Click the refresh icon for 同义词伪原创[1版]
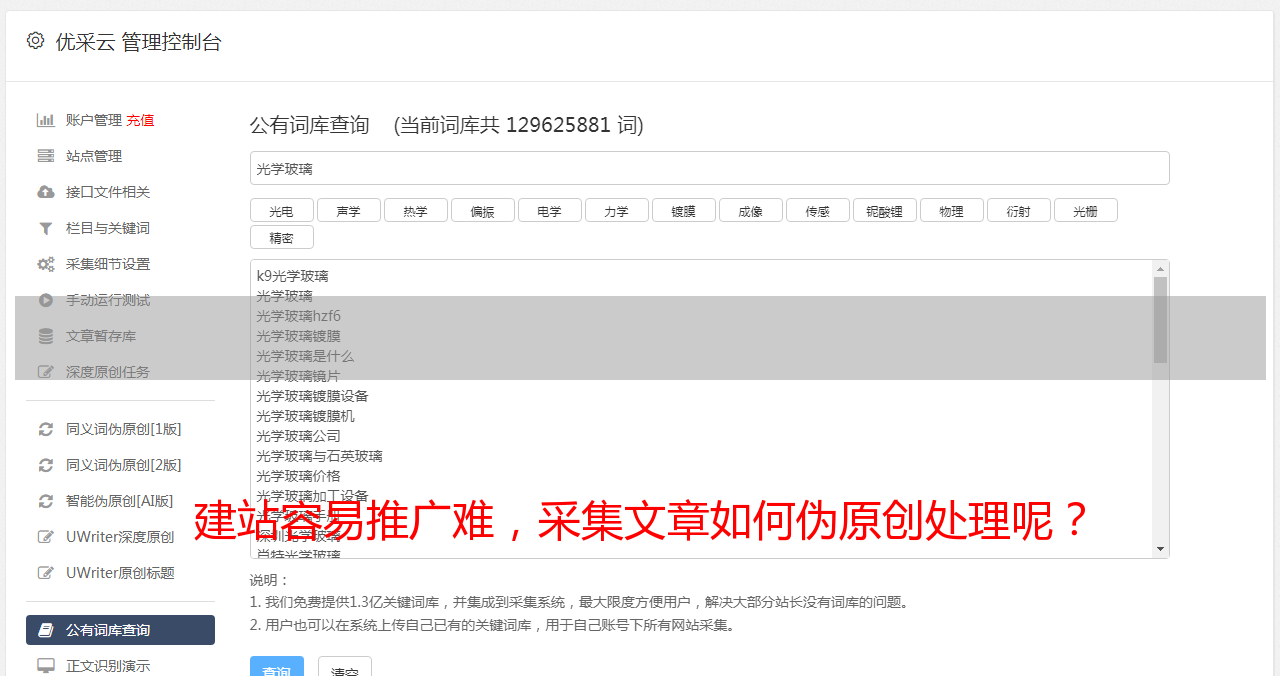 (46, 429)
